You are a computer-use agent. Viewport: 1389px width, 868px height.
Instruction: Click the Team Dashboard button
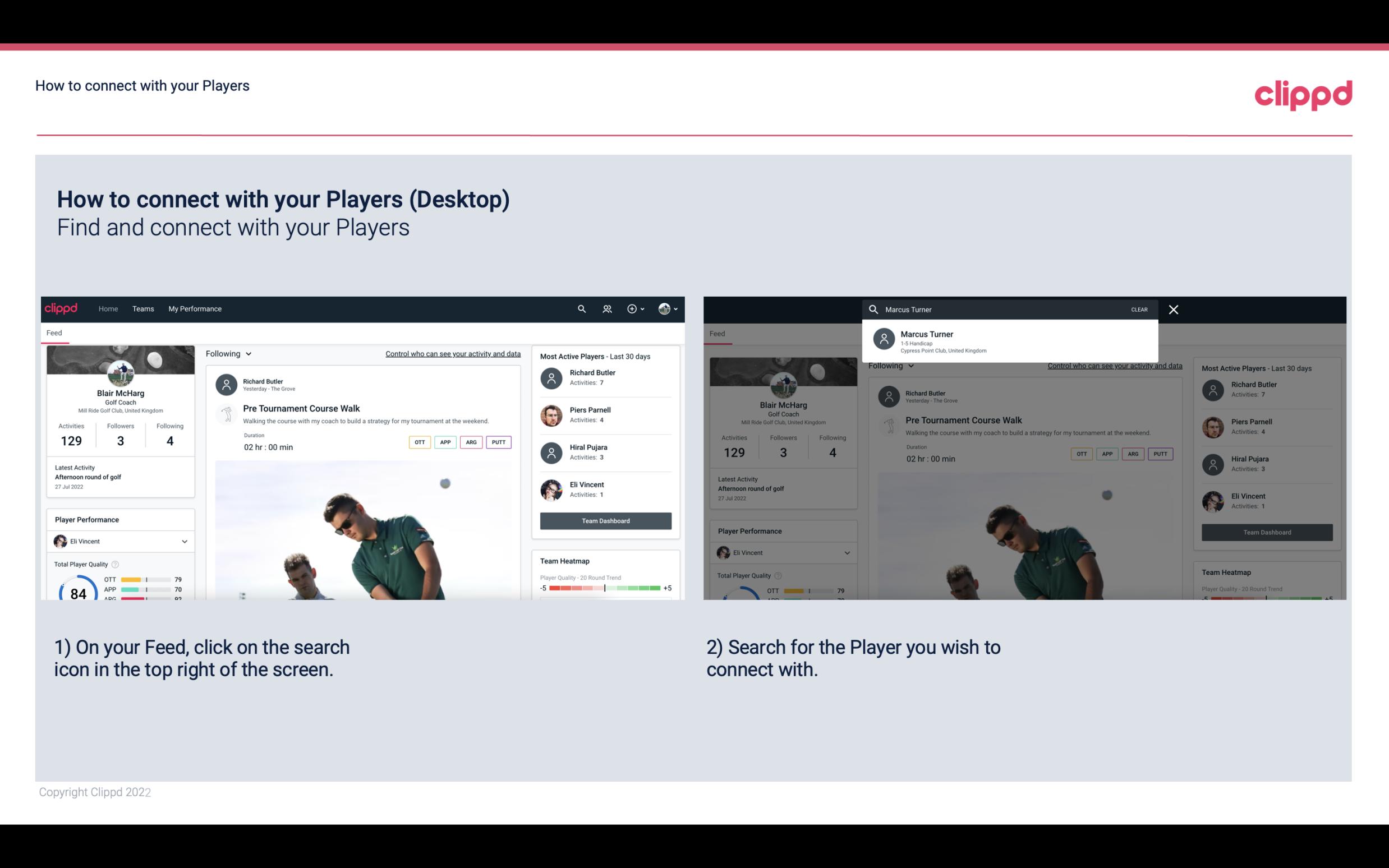pyautogui.click(x=605, y=520)
